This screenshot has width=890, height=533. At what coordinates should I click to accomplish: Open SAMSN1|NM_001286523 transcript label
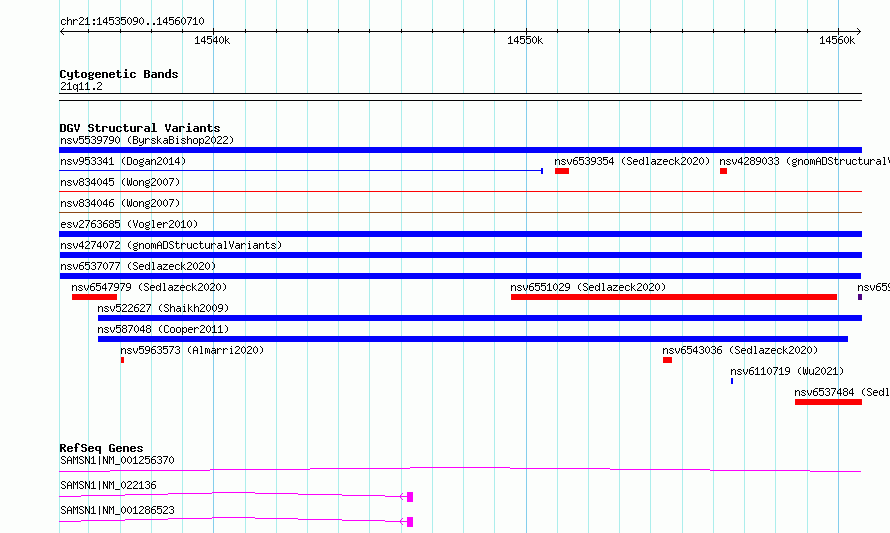pyautogui.click(x=117, y=510)
